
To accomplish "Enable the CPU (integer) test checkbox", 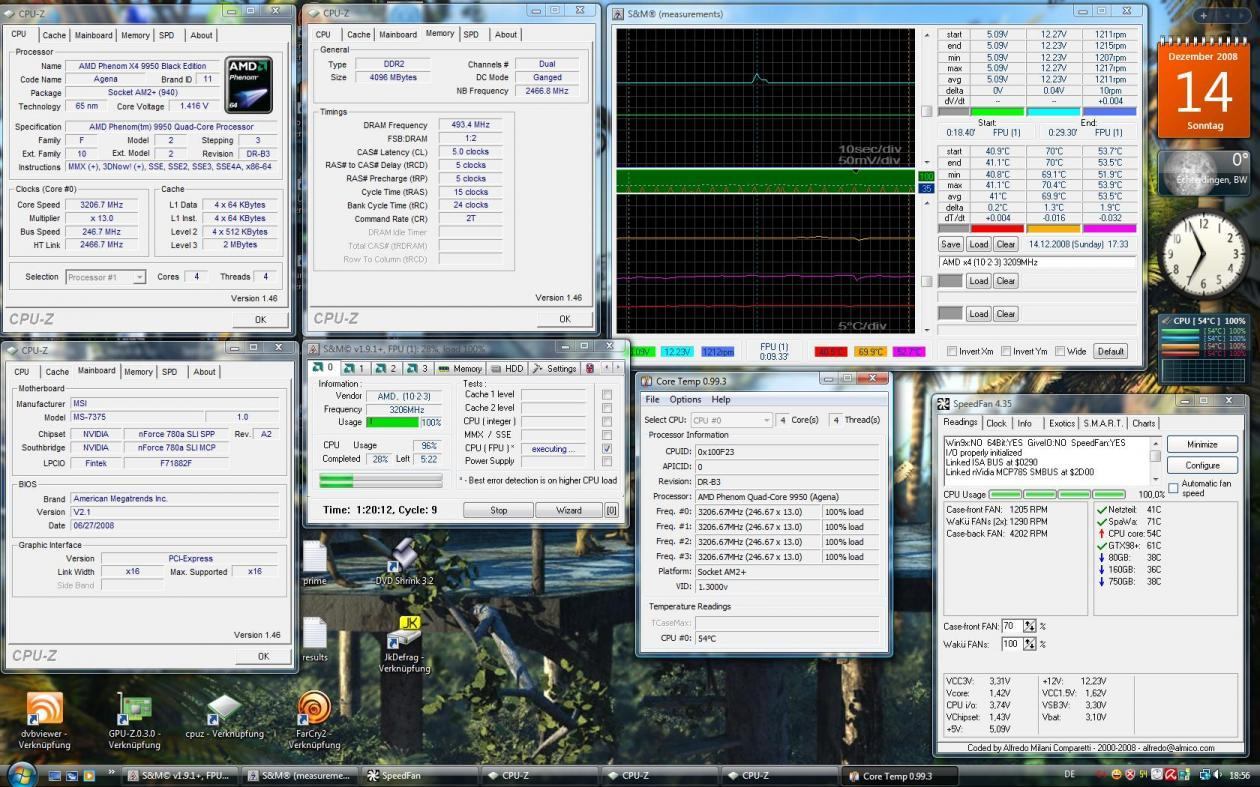I will click(607, 422).
